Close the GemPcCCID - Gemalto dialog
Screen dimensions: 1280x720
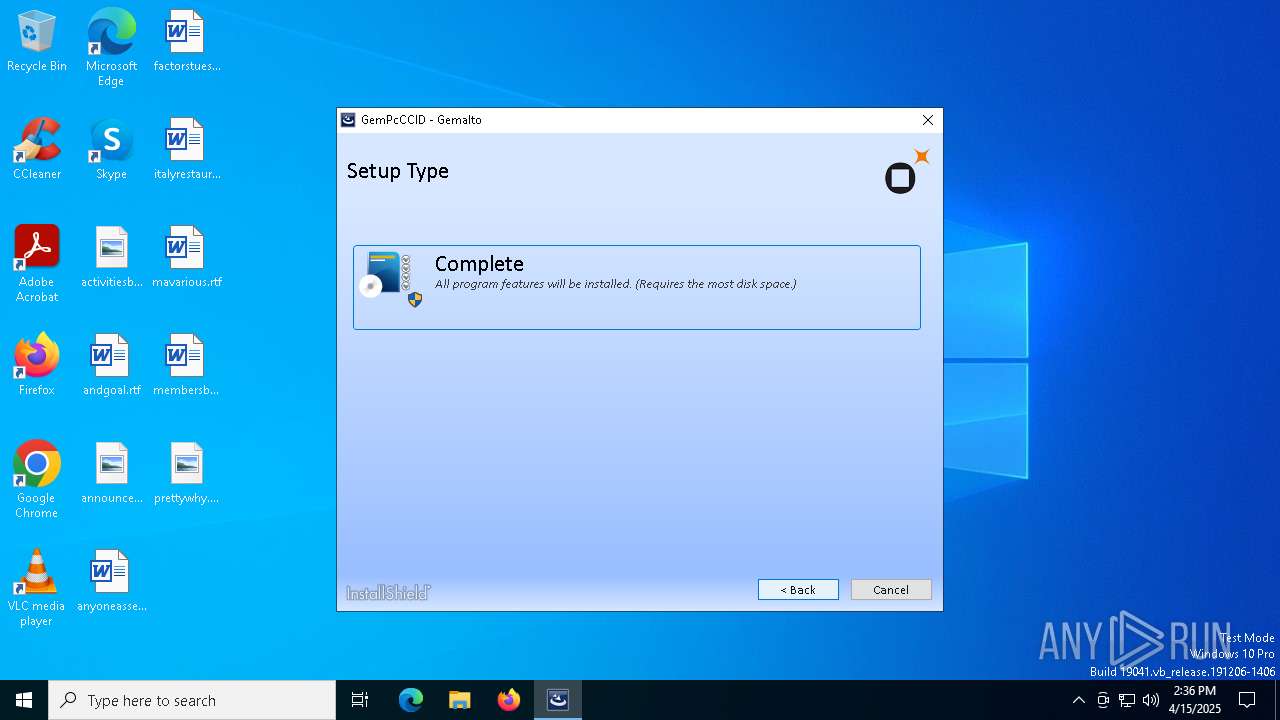click(x=927, y=120)
